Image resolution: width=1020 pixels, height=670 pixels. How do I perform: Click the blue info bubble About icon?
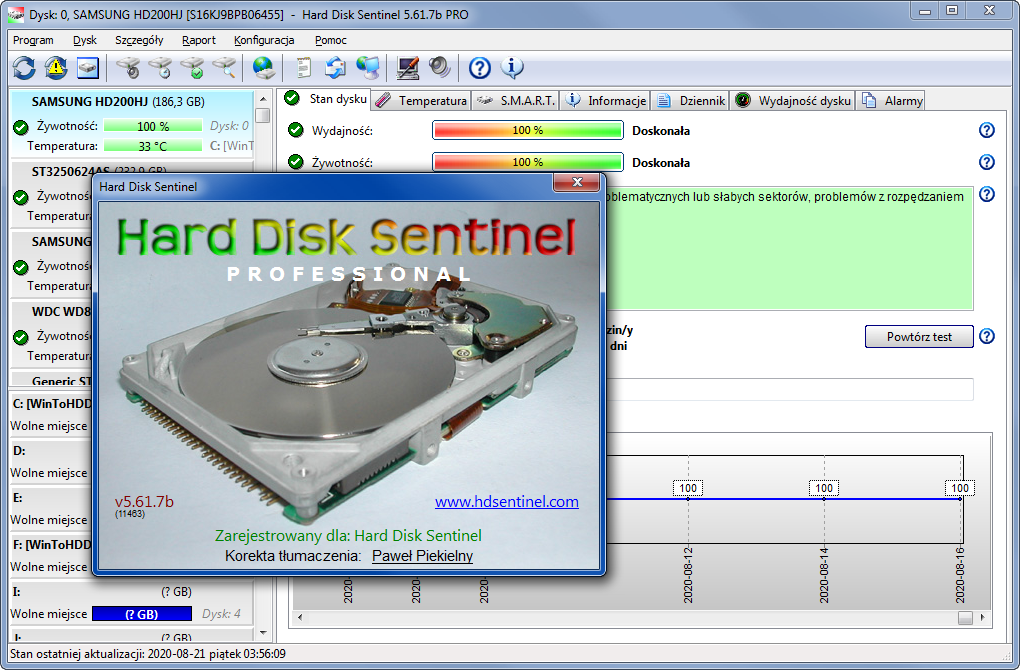(512, 68)
